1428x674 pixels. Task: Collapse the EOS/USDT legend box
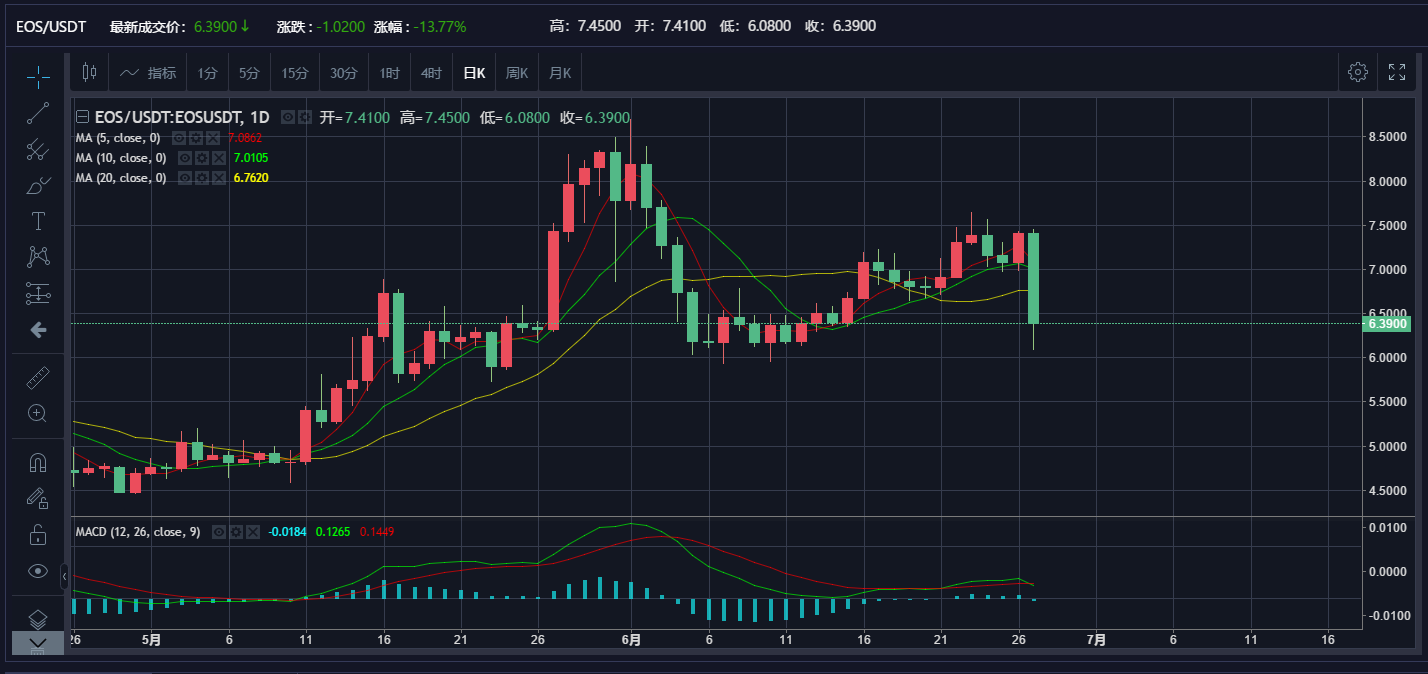click(x=83, y=117)
